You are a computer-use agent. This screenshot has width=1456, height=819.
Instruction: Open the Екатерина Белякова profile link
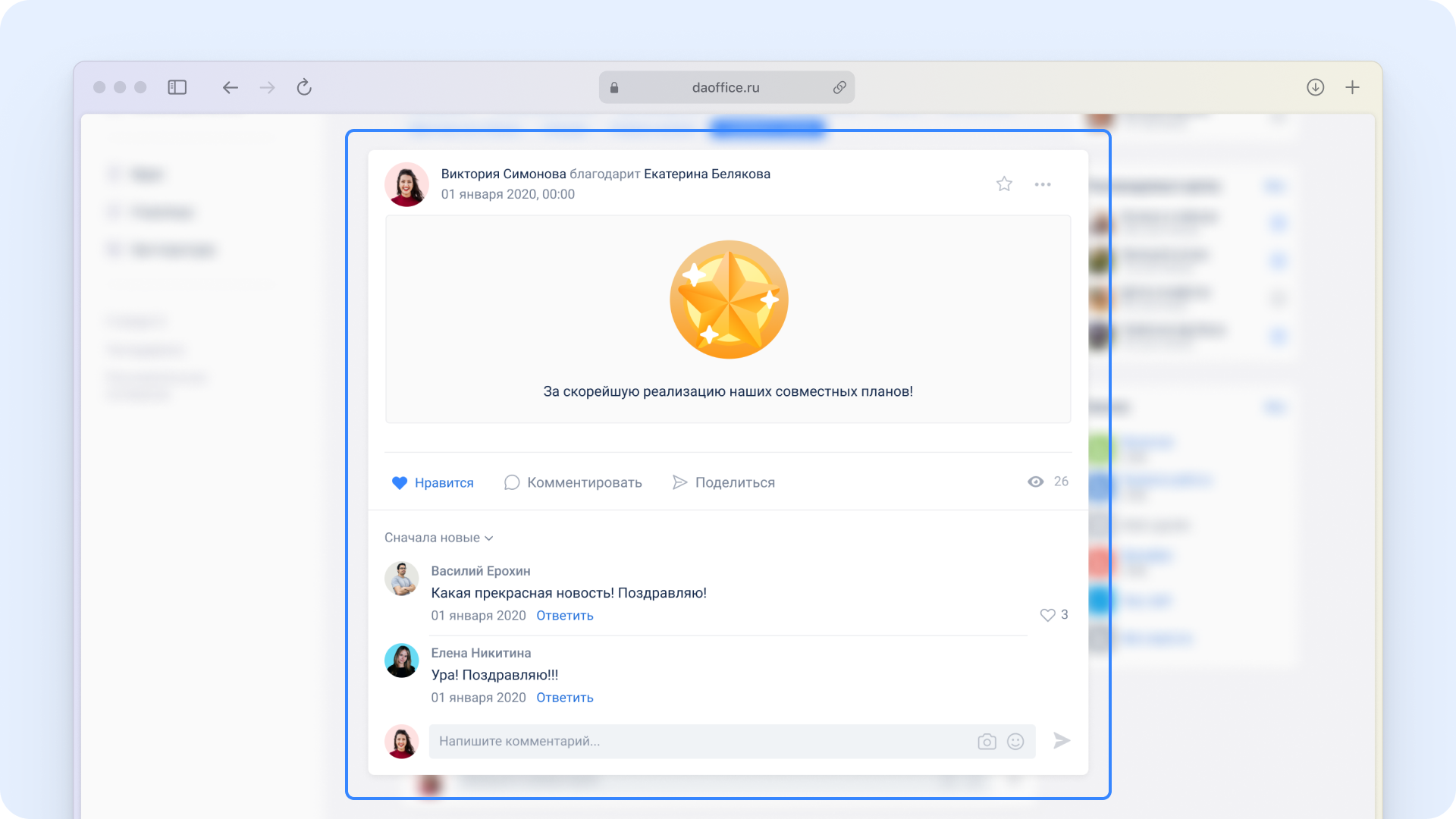707,174
